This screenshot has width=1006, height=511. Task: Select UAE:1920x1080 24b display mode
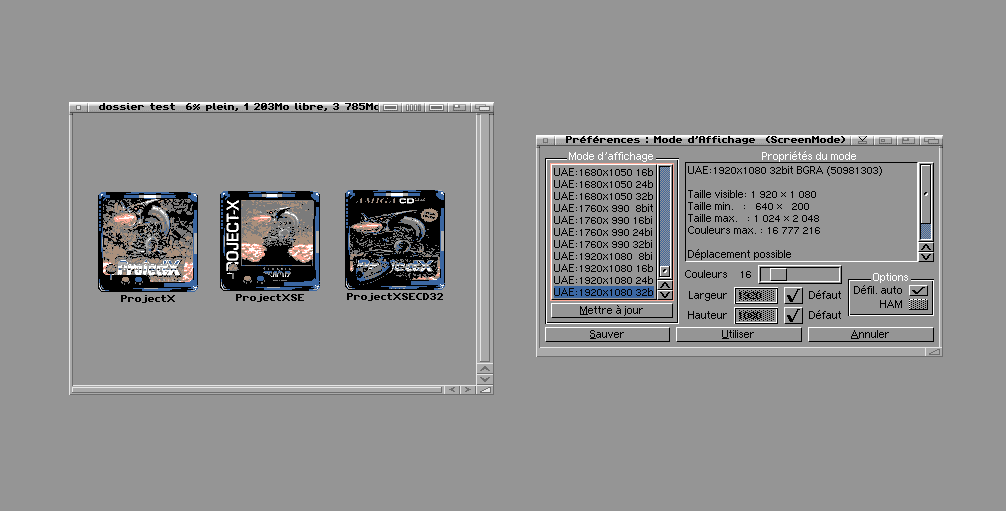pyautogui.click(x=603, y=280)
